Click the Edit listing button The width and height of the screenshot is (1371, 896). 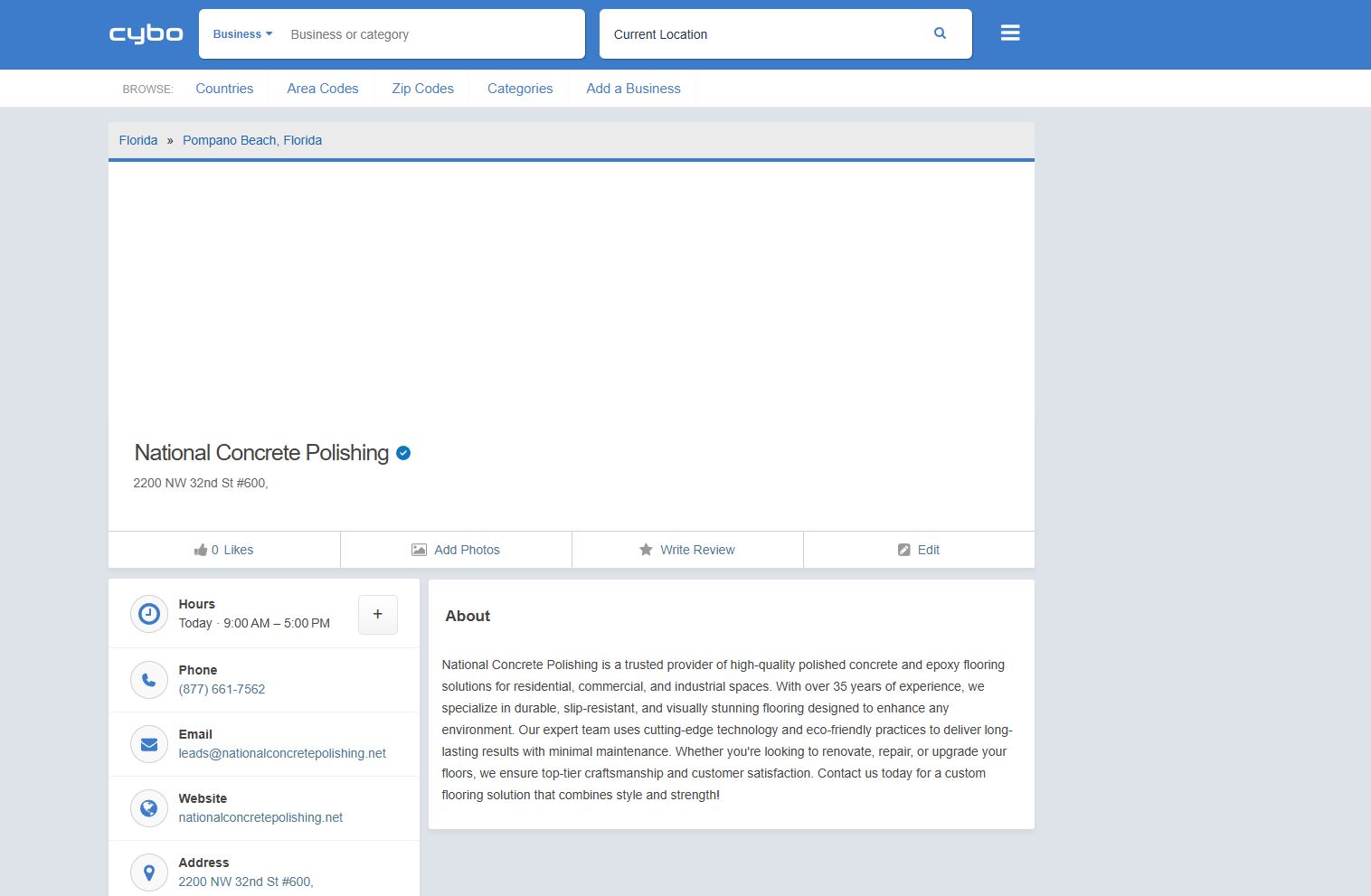pos(919,550)
